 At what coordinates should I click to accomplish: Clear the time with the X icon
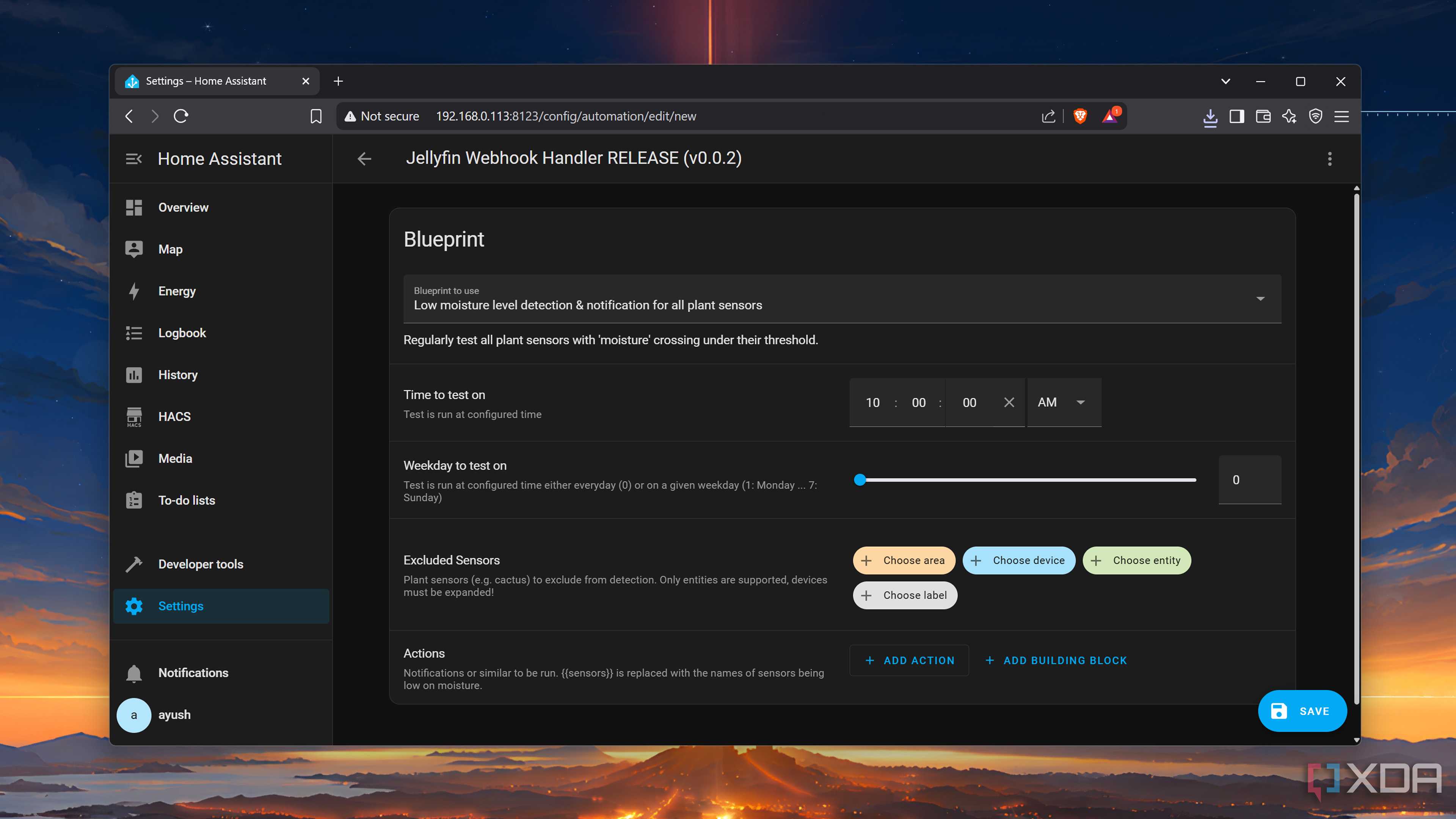point(1009,402)
